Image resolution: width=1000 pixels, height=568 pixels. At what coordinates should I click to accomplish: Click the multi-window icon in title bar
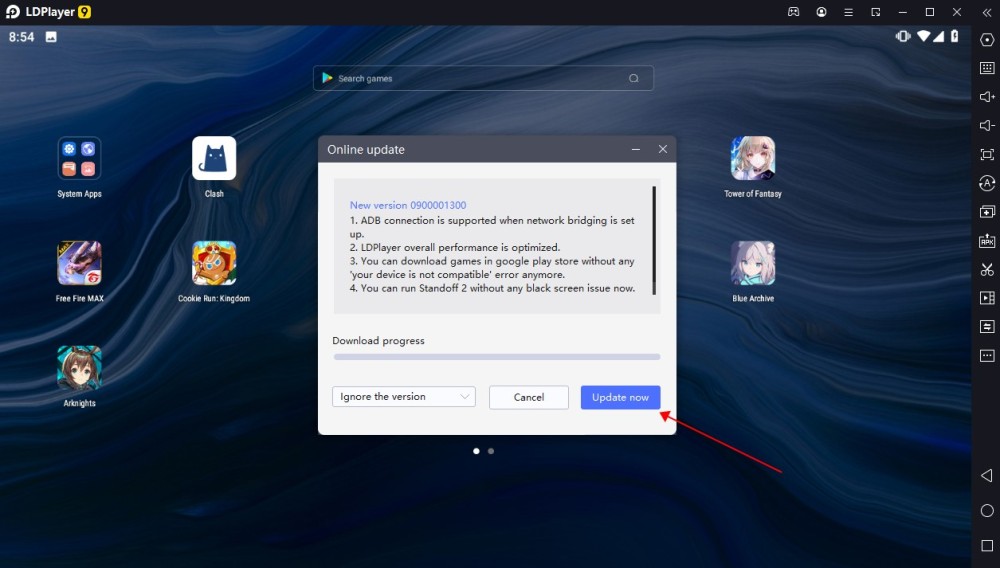pyautogui.click(x=876, y=12)
